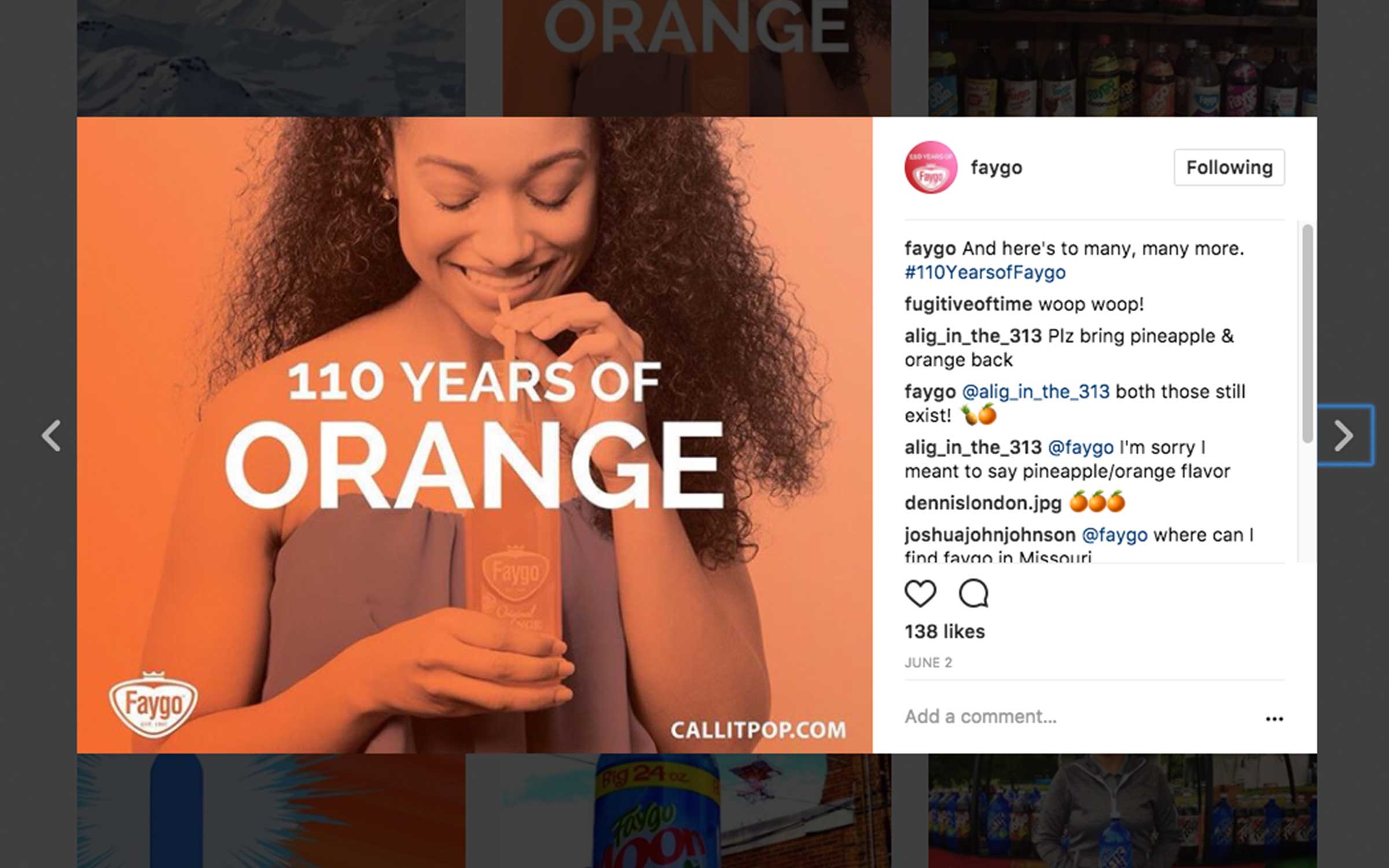The image size is (1389, 868).
Task: Like the post with the heart icon
Action: [x=920, y=593]
